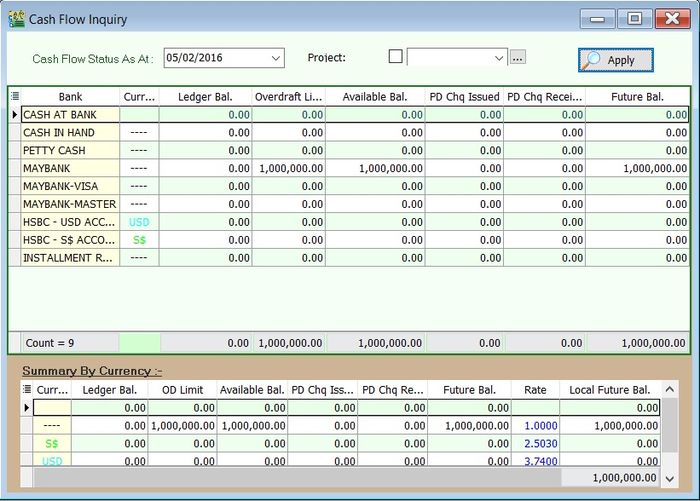Sort by the Bank column header
This screenshot has width=700, height=501.
click(x=70, y=97)
